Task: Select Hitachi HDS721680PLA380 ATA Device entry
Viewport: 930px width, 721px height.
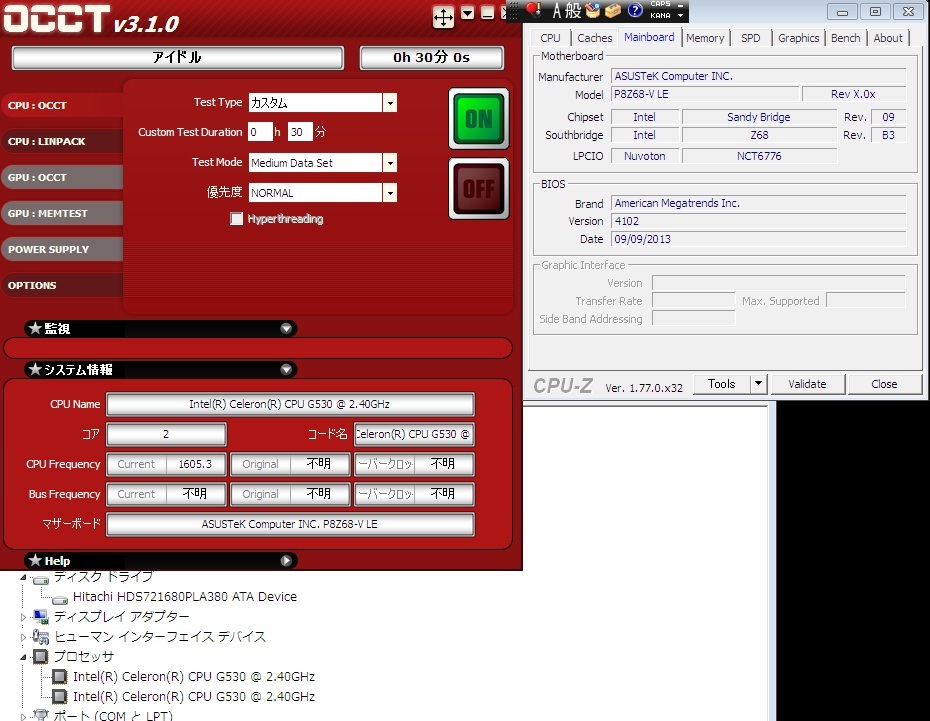Action: pyautogui.click(x=184, y=596)
